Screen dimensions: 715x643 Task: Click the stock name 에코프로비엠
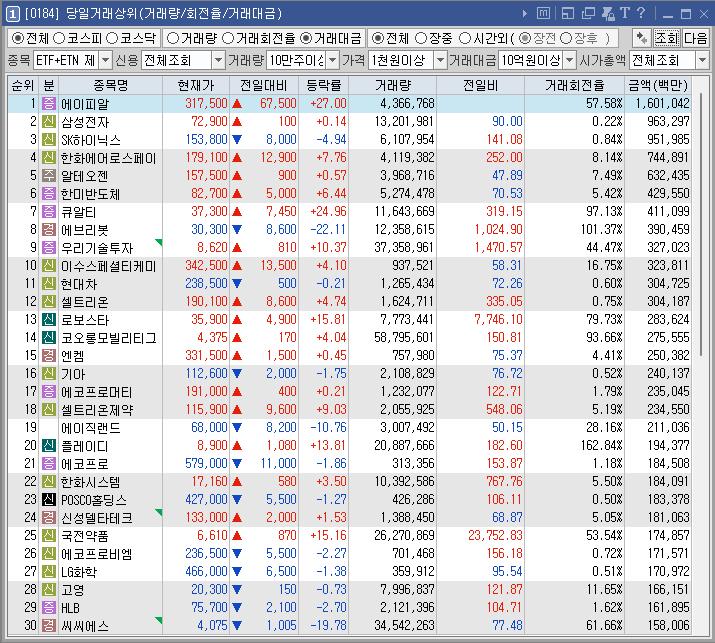tap(97, 554)
